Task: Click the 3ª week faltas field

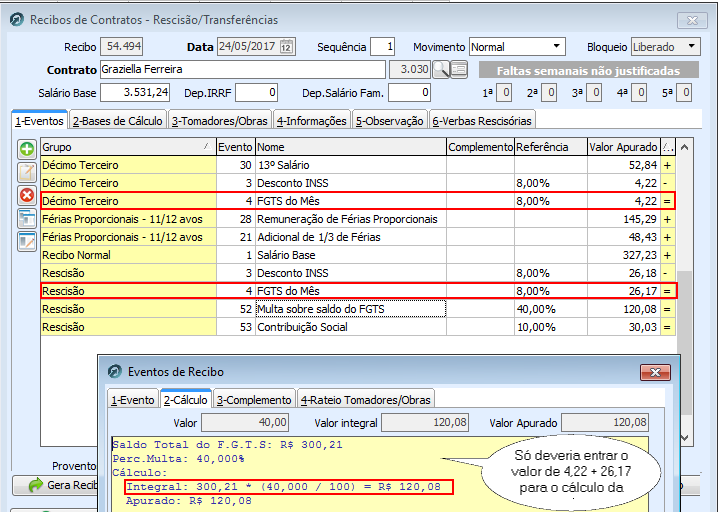Action: 594,93
